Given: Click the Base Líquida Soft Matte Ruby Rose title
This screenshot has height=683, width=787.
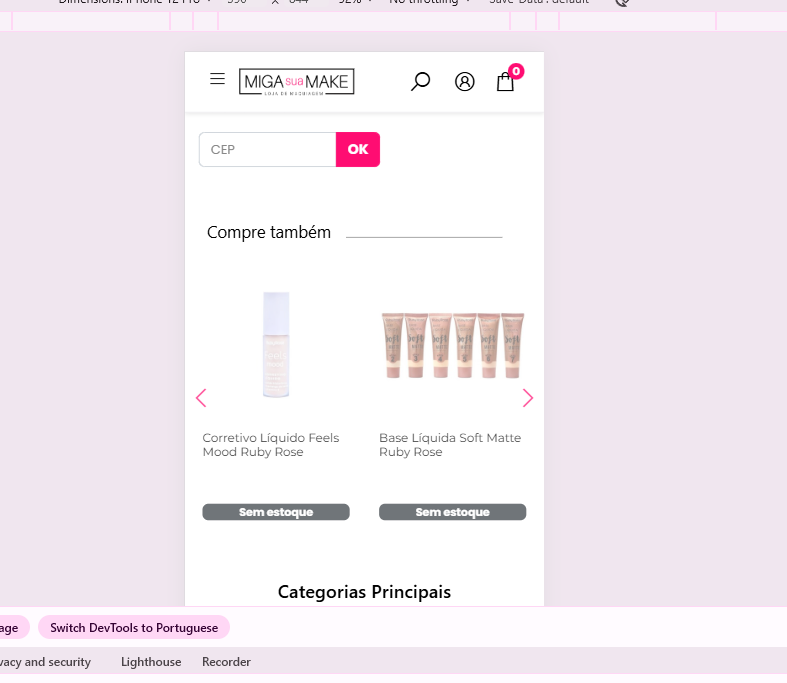Looking at the screenshot, I should pyautogui.click(x=450, y=445).
